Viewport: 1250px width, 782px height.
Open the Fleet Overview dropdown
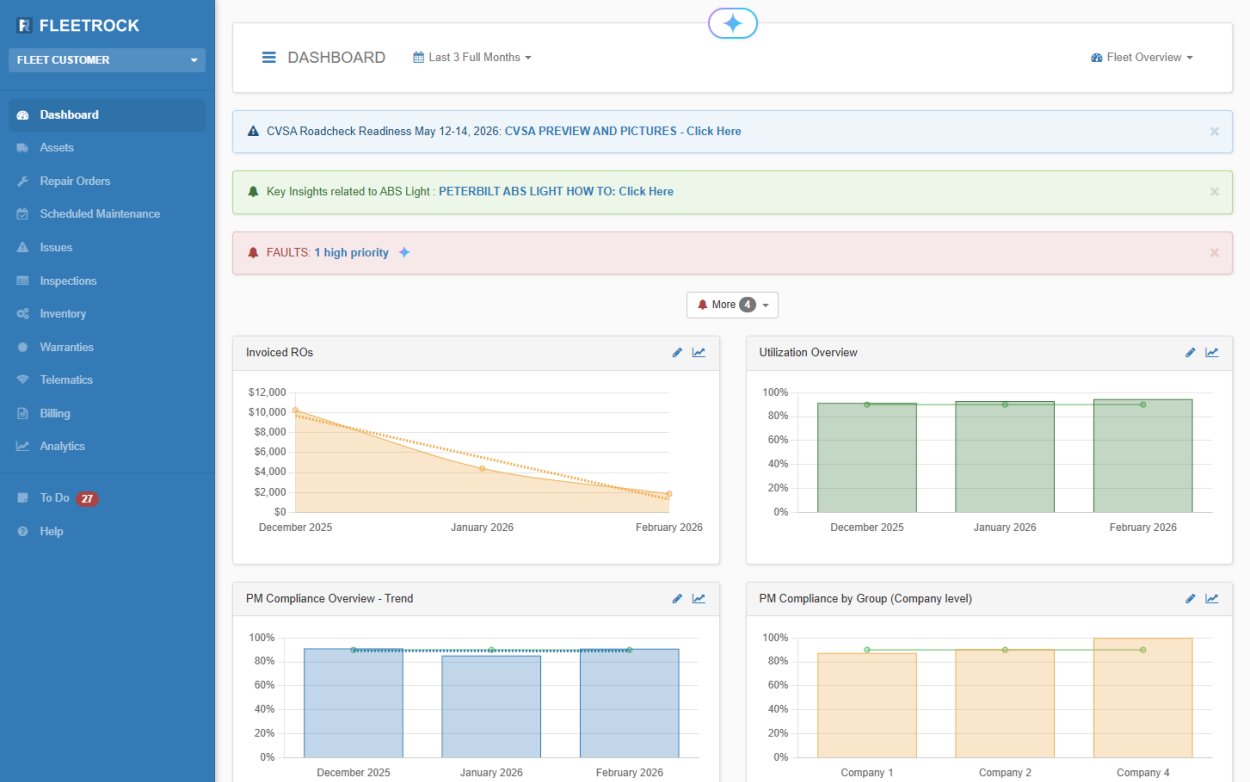1142,58
